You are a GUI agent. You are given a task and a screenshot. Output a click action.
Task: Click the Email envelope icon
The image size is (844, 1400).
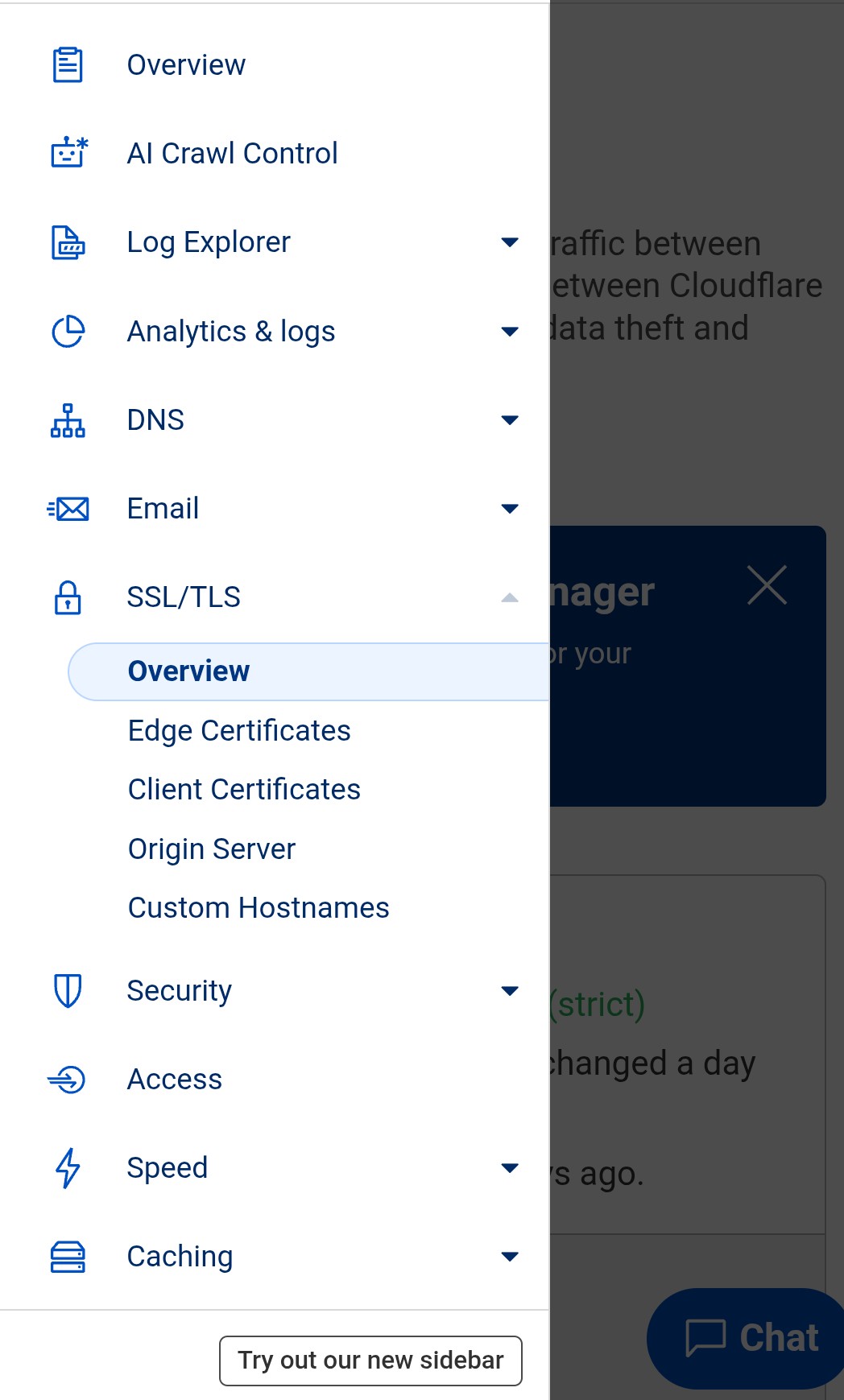68,509
